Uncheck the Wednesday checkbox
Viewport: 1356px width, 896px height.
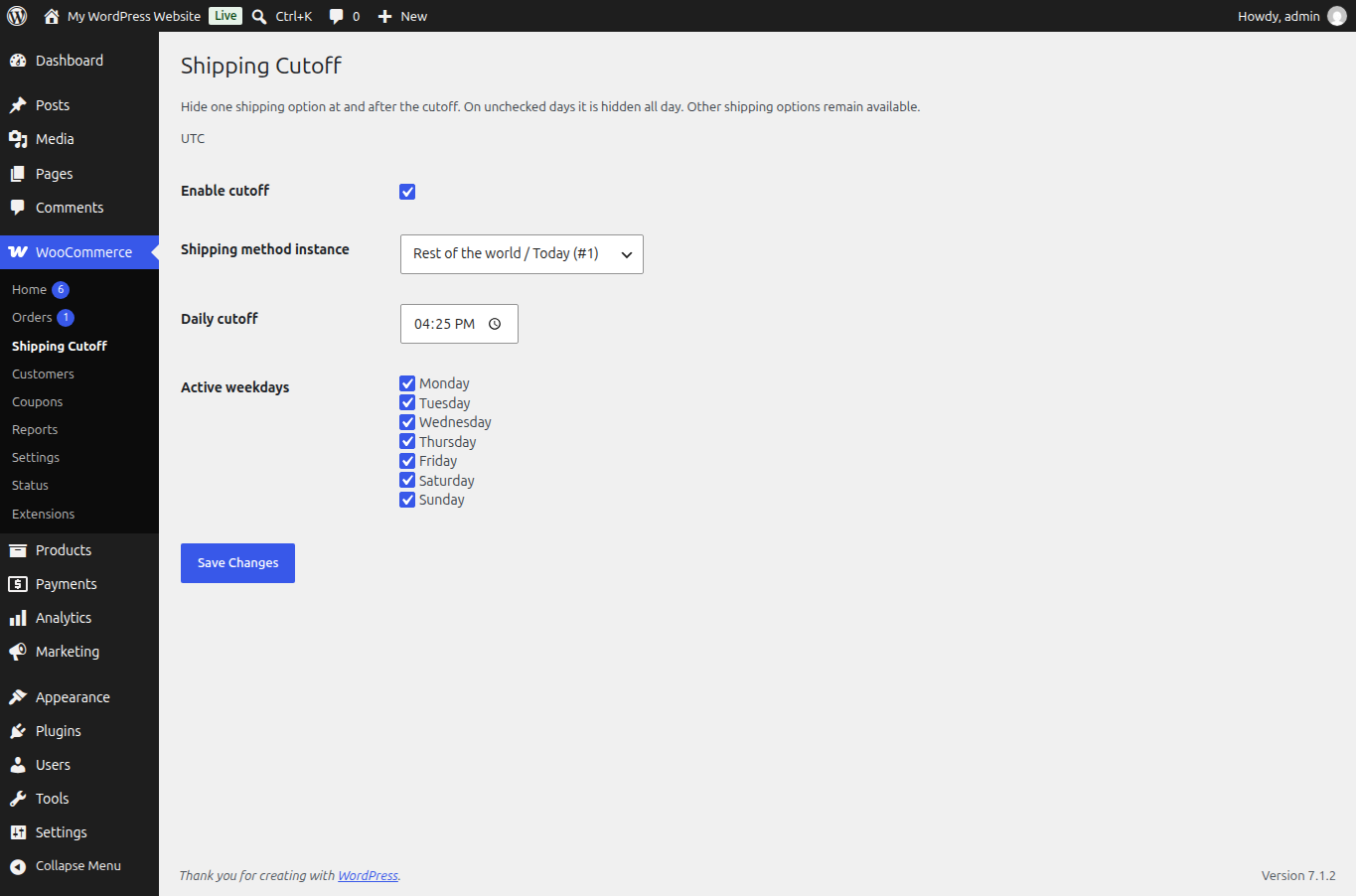pos(407,422)
